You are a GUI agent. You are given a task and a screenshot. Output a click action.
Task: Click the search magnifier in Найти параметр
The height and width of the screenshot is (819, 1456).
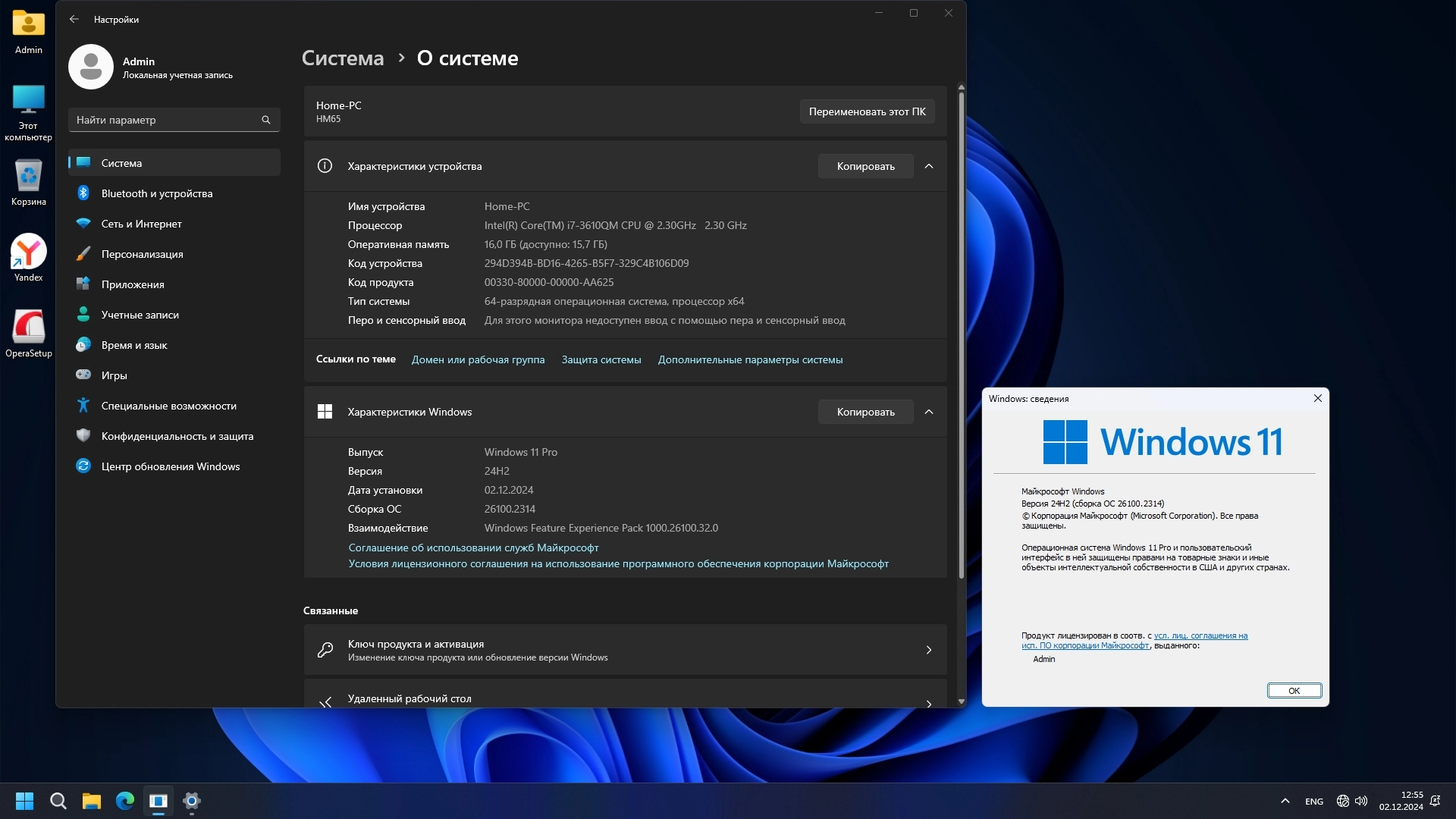tap(266, 120)
